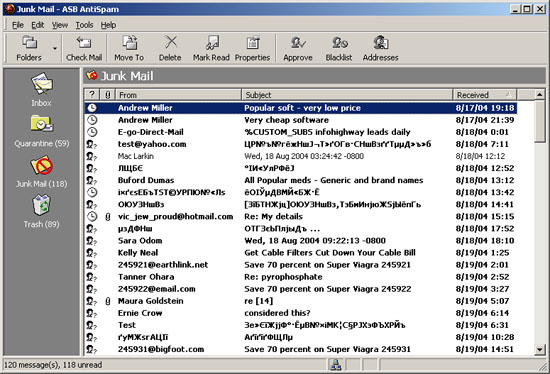Screen dimensions: 550x374
Task: Click the status icon on Buford Dumas row
Action: coord(92,180)
